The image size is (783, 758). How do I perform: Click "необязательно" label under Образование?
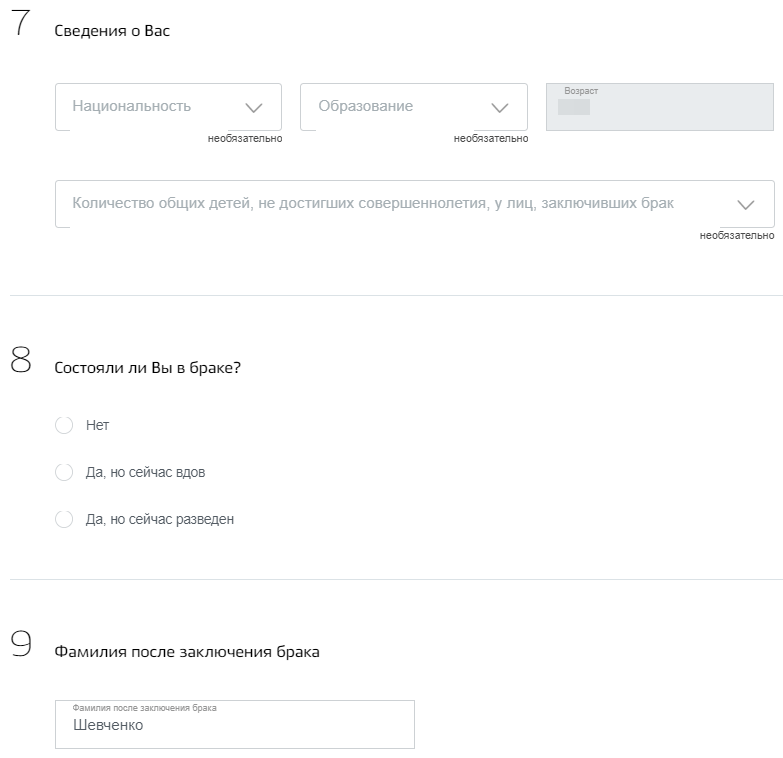point(491,139)
